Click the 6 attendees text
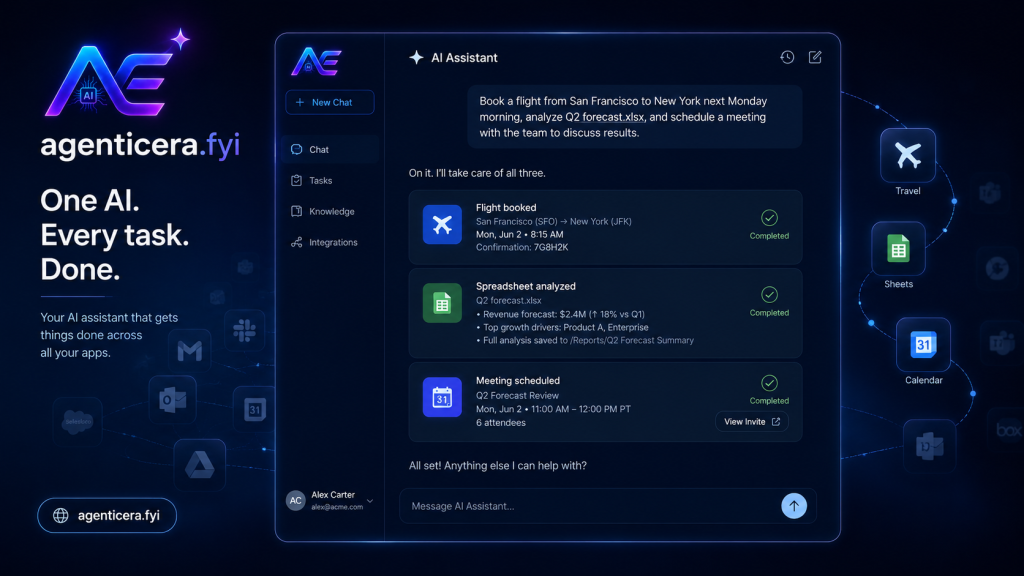The image size is (1024, 576). click(501, 423)
